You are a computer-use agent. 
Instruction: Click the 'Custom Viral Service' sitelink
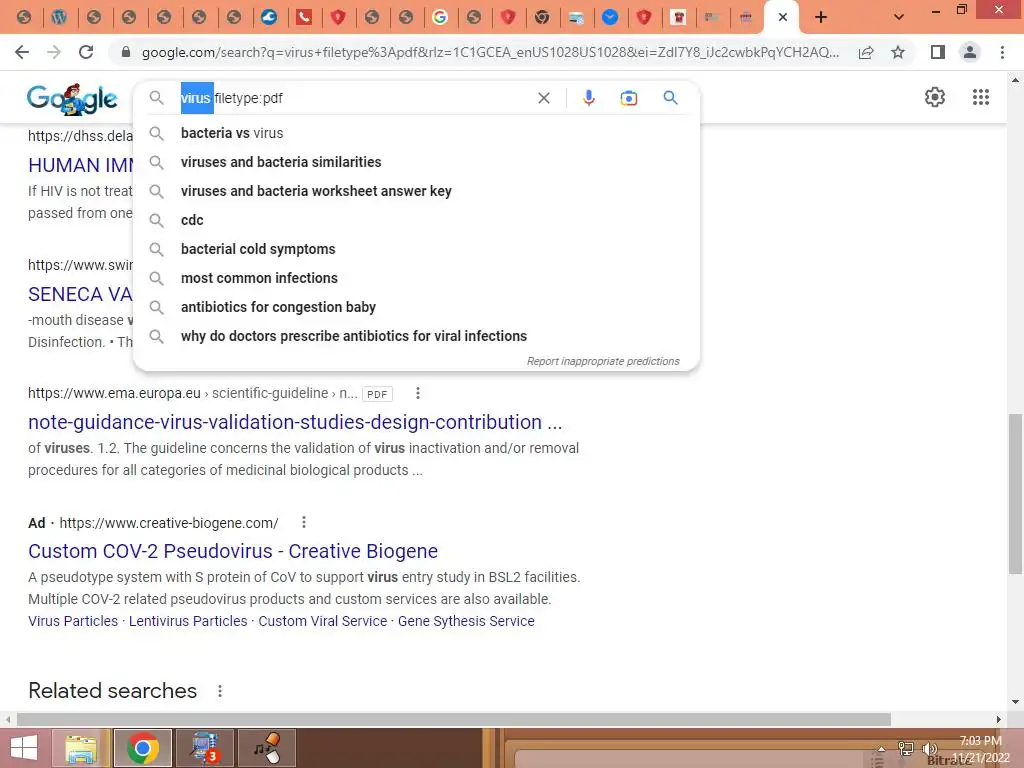323,621
